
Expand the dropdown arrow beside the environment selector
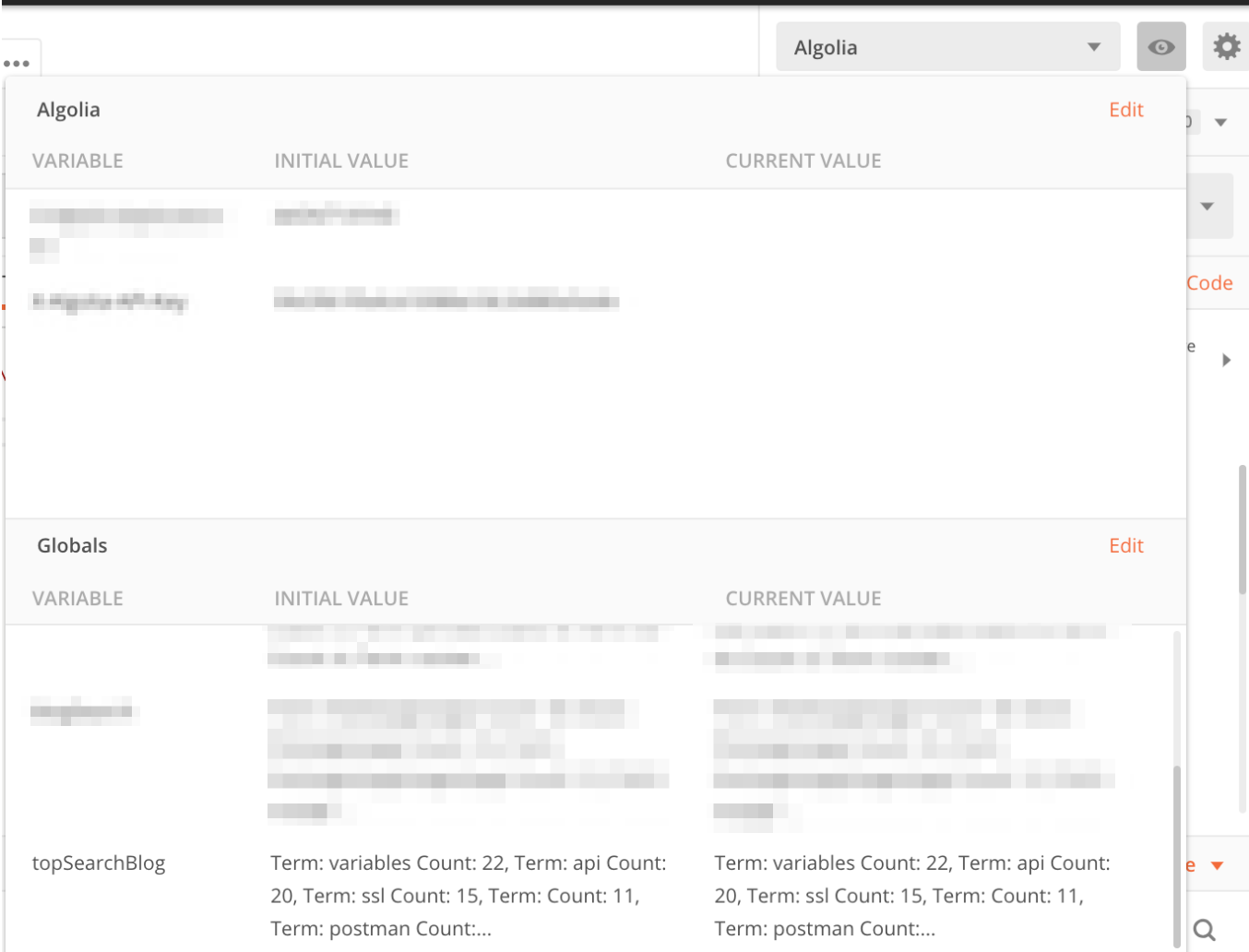click(1094, 46)
